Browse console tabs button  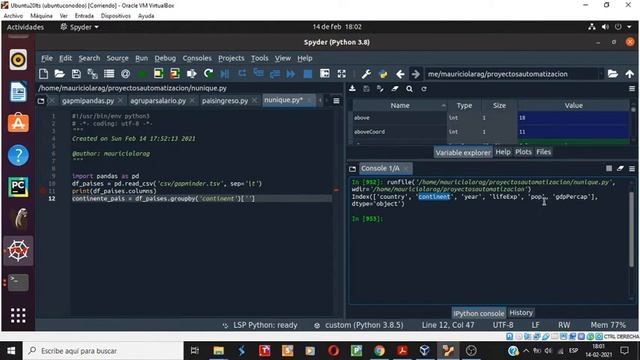tap(352, 169)
